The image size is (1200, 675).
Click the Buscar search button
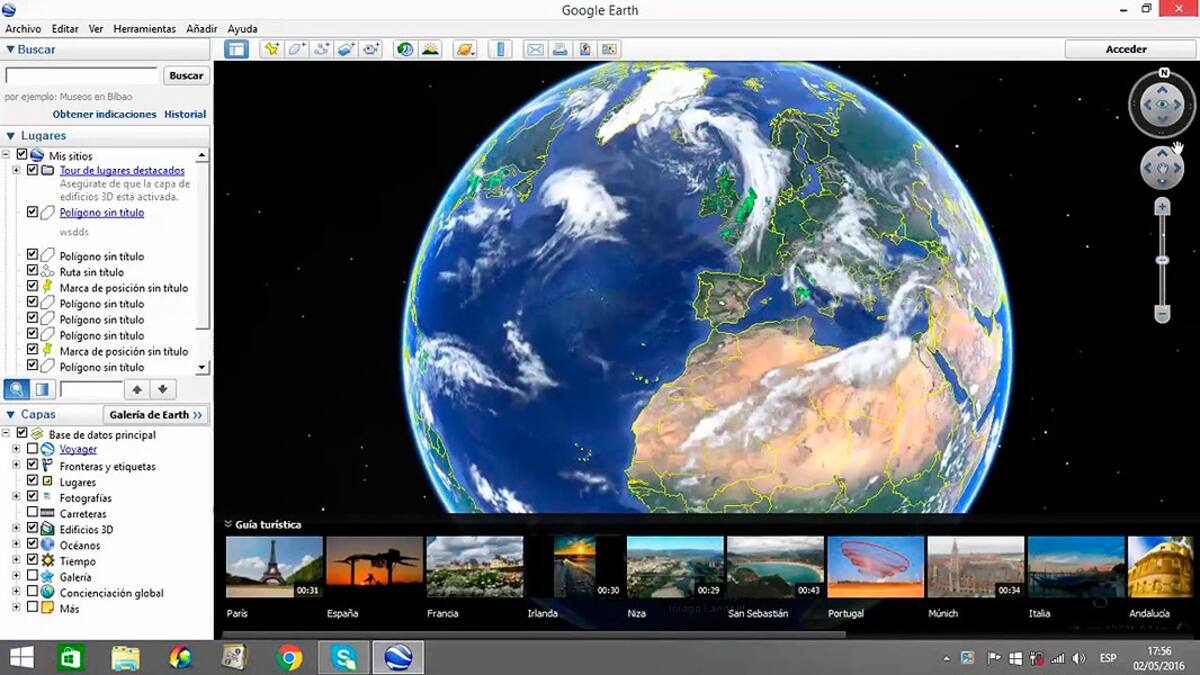pos(186,75)
